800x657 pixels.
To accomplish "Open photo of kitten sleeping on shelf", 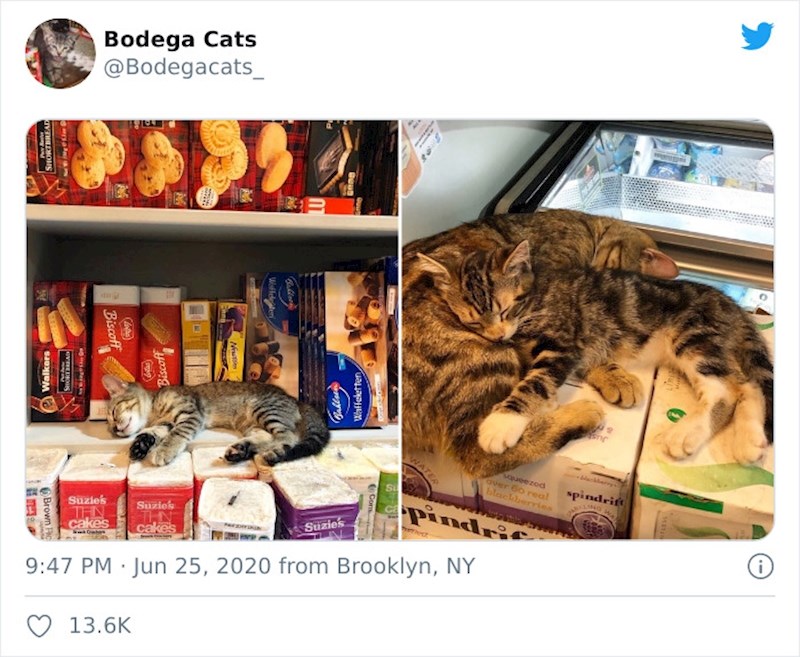I will point(212,330).
